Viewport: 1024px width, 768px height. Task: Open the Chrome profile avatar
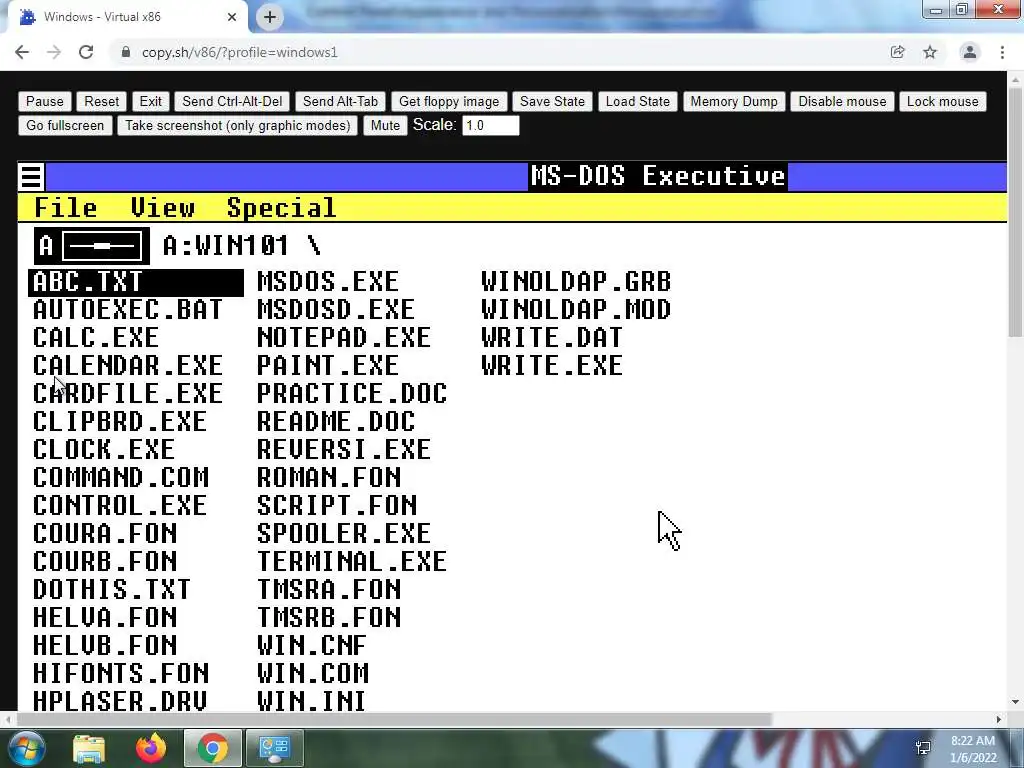pyautogui.click(x=970, y=52)
